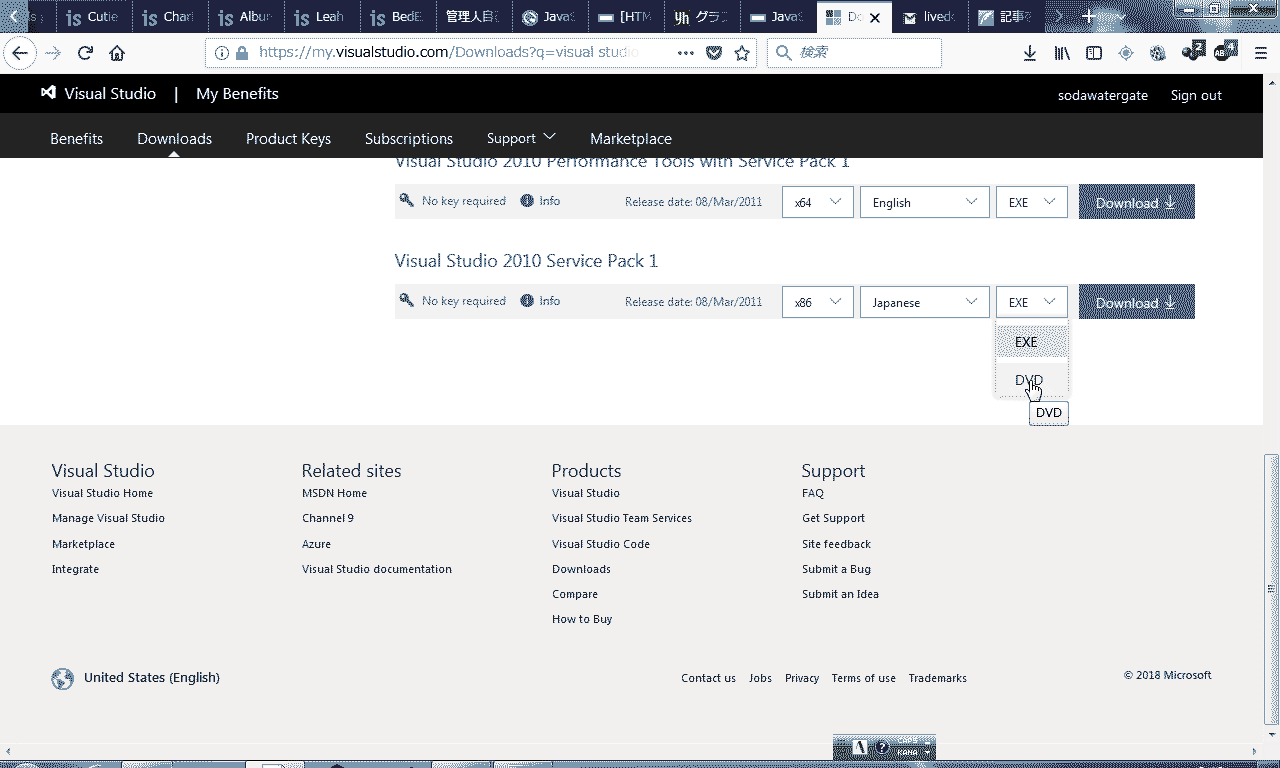Click the Visual Studio logo in the header
This screenshot has width=1280, height=768.
point(47,93)
